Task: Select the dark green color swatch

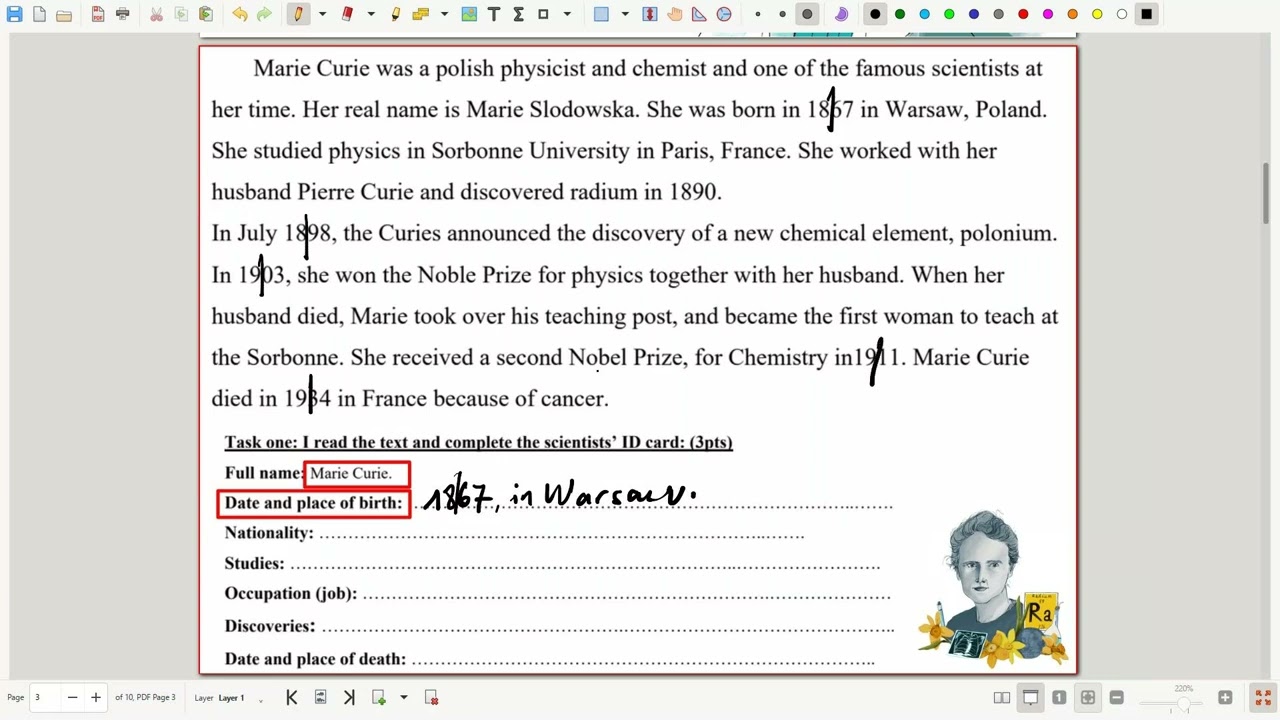Action: (x=900, y=14)
